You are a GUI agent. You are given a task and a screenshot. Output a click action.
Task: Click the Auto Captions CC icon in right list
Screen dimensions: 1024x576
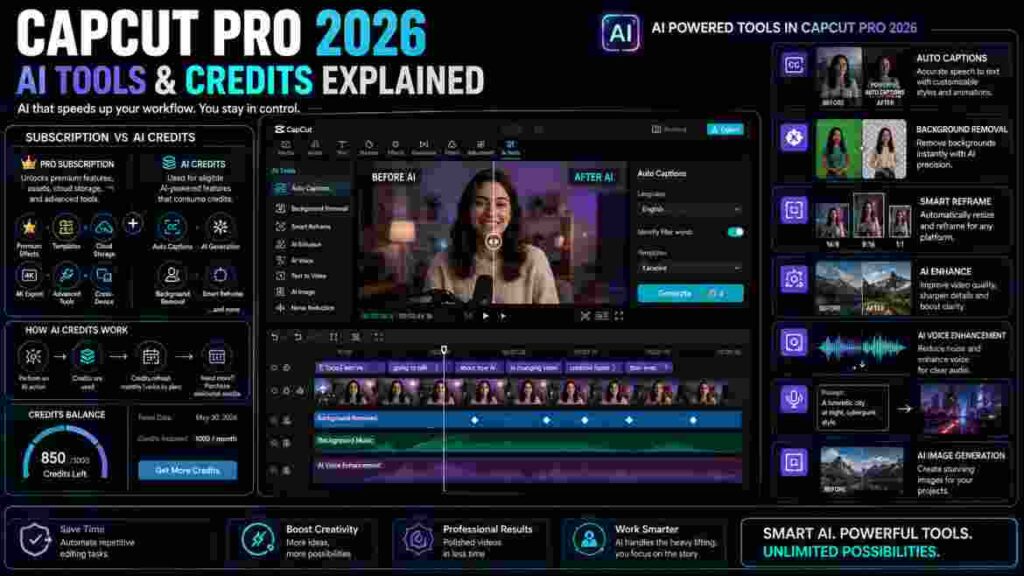[x=793, y=65]
